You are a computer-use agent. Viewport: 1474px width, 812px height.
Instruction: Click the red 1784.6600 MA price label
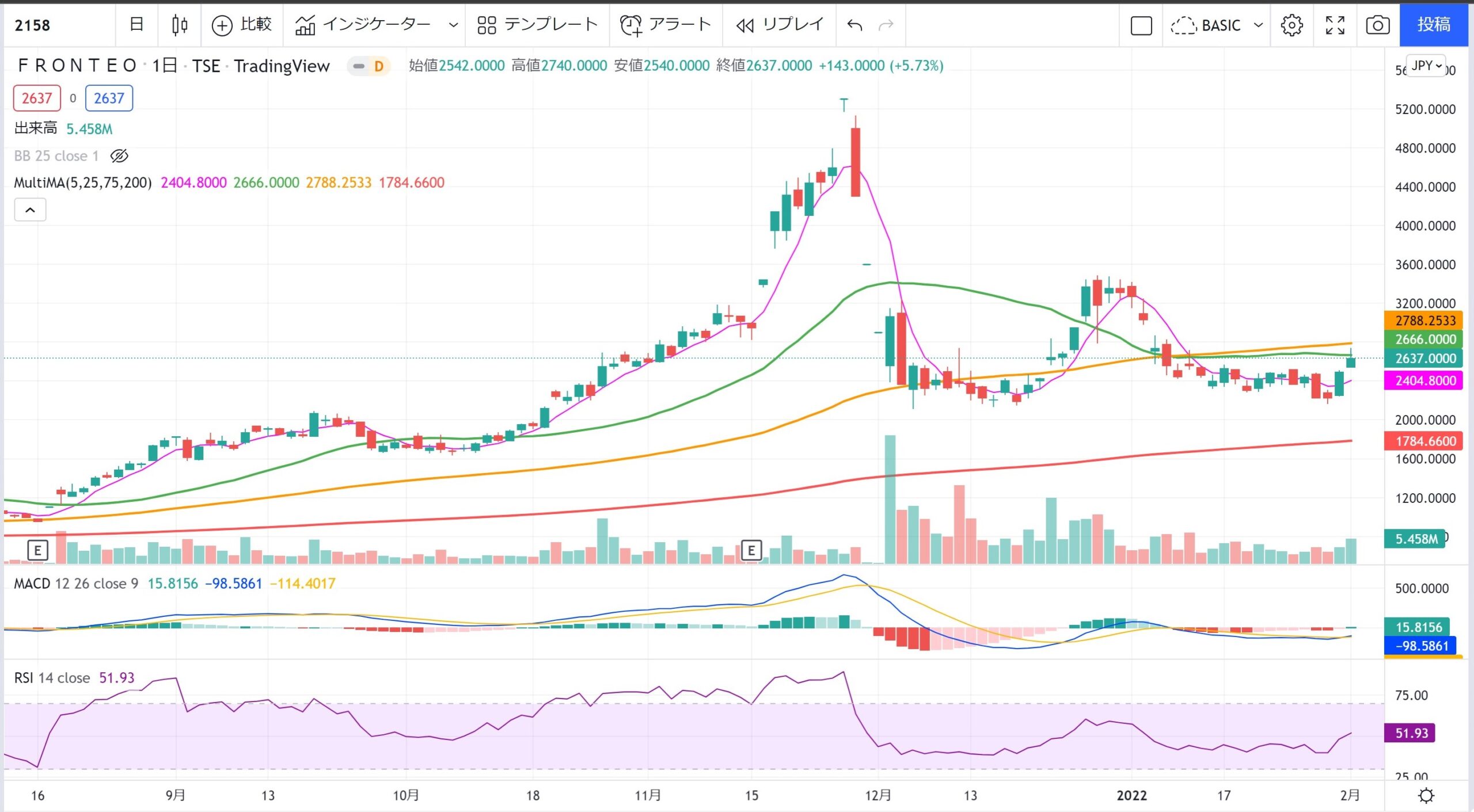coord(1424,441)
